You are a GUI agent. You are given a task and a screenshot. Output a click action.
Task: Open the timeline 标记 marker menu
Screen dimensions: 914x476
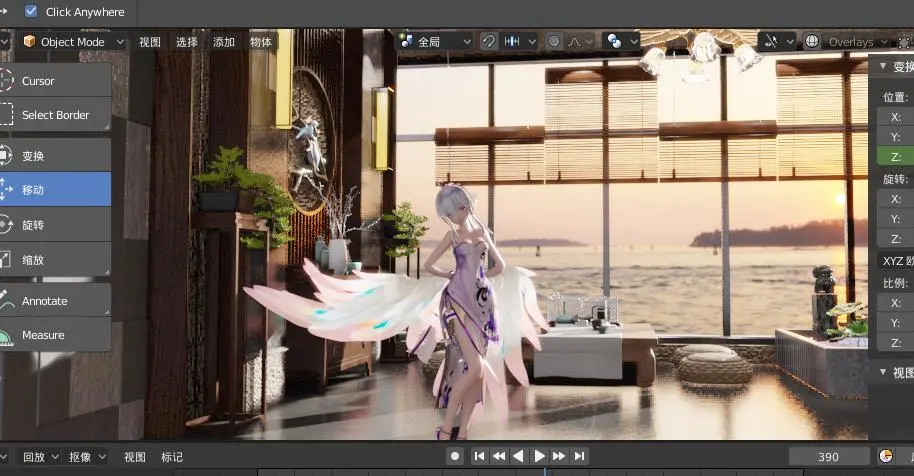[x=172, y=457]
